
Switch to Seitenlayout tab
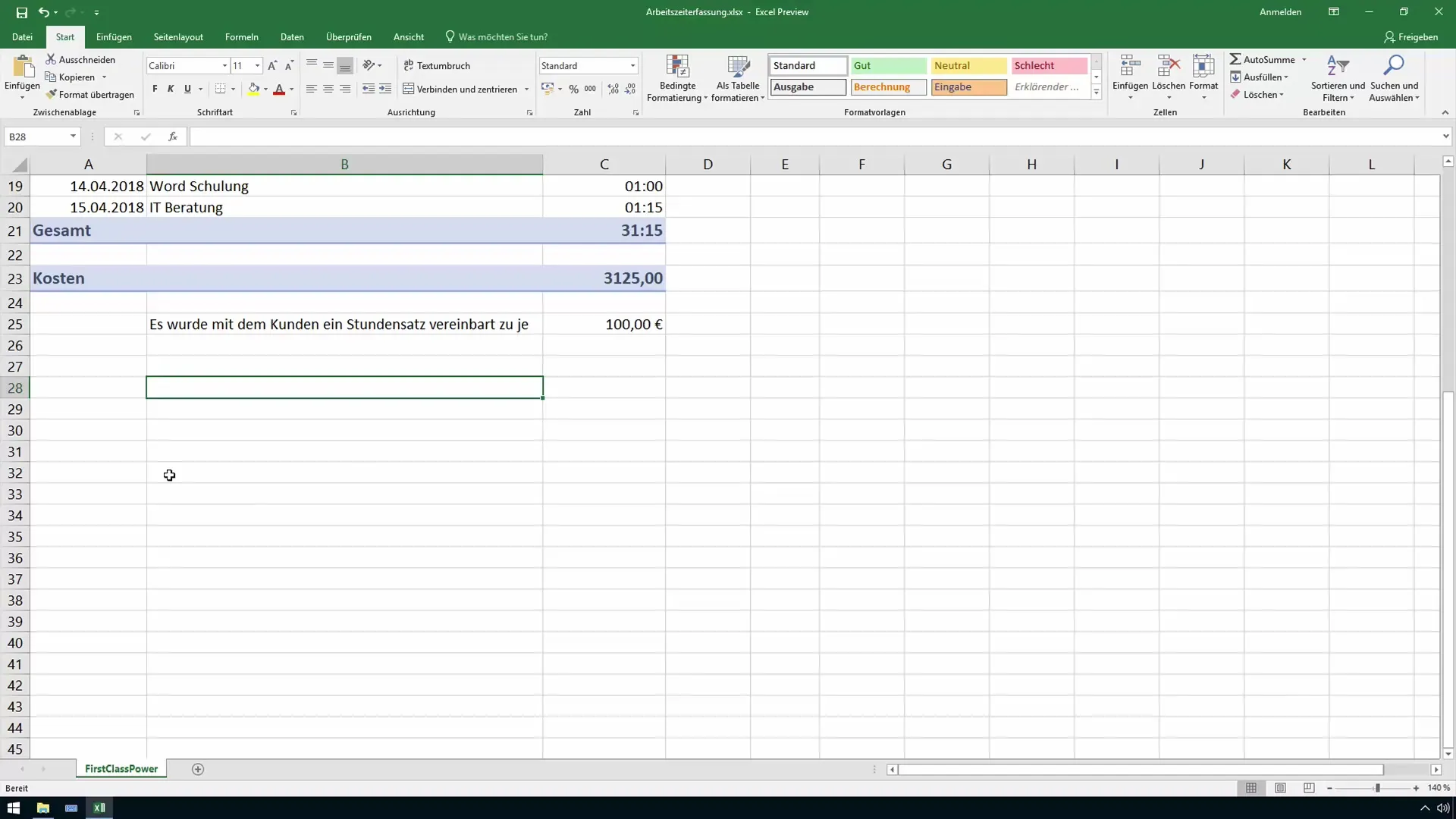point(178,36)
